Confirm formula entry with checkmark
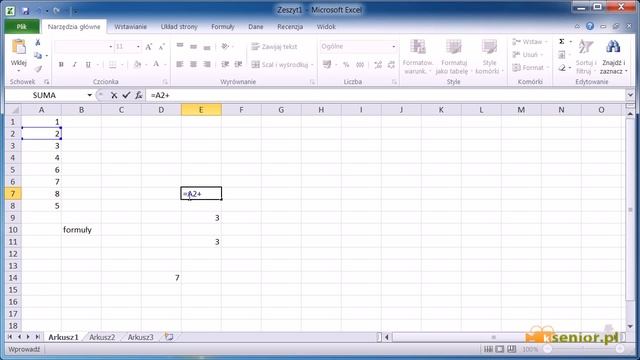The image size is (640, 360). [126, 95]
